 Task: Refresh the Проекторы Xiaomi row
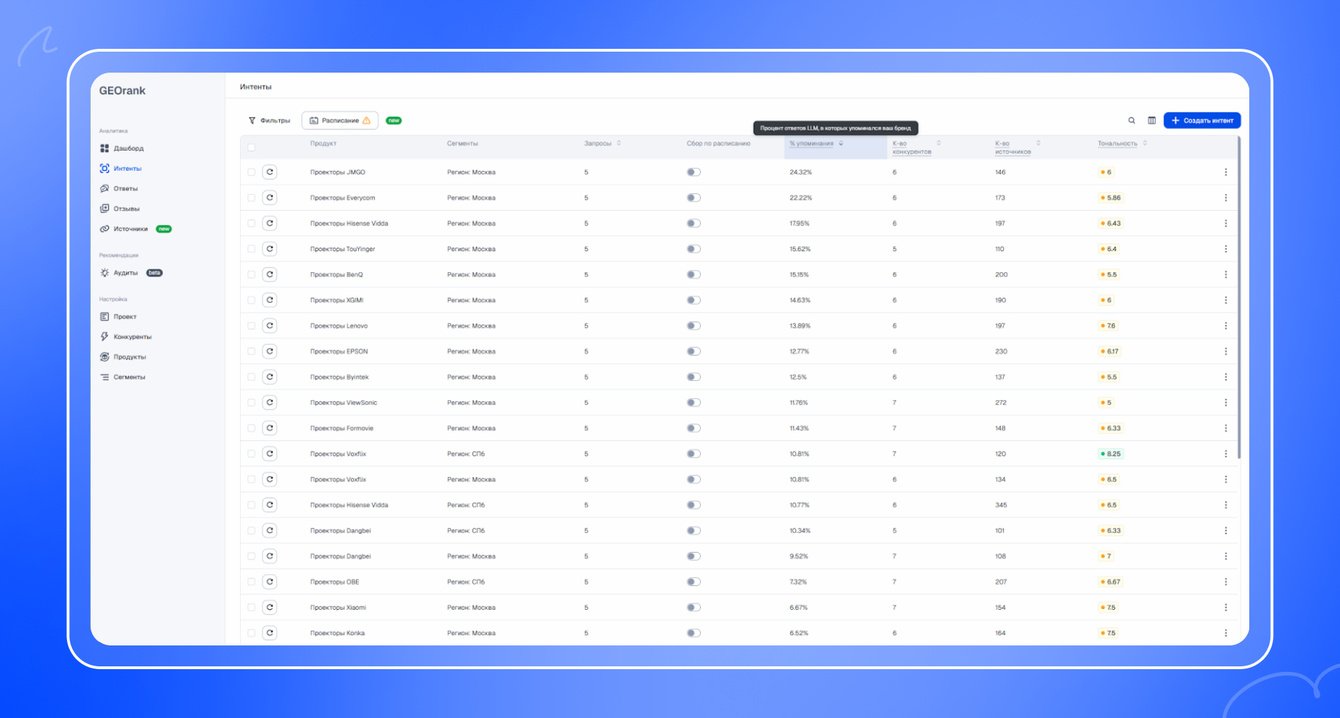click(x=269, y=607)
